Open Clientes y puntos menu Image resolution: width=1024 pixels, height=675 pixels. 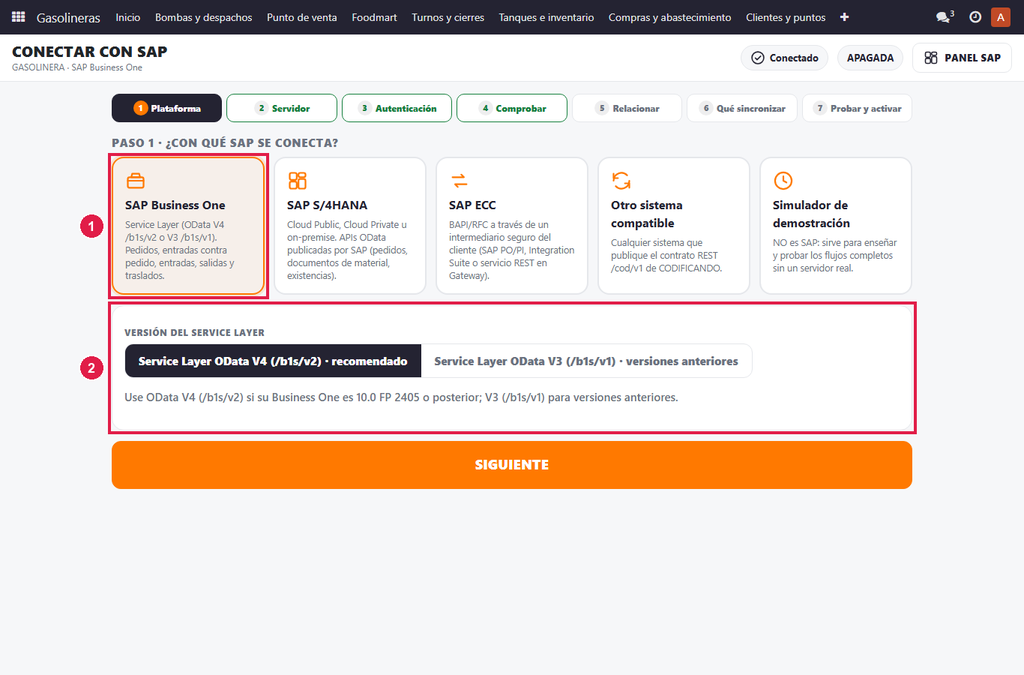coord(786,17)
